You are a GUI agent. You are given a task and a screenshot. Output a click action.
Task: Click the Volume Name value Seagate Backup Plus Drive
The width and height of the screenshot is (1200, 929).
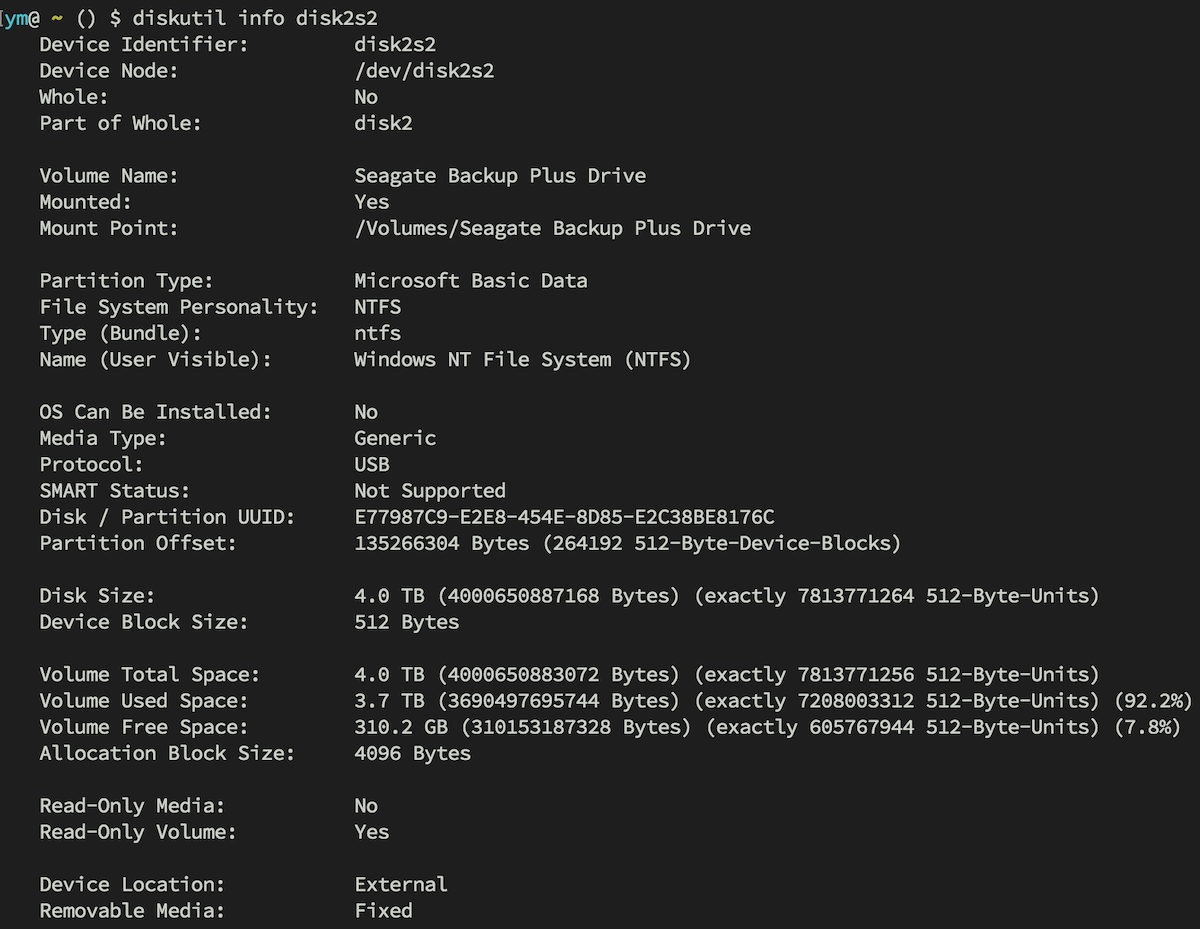(500, 176)
